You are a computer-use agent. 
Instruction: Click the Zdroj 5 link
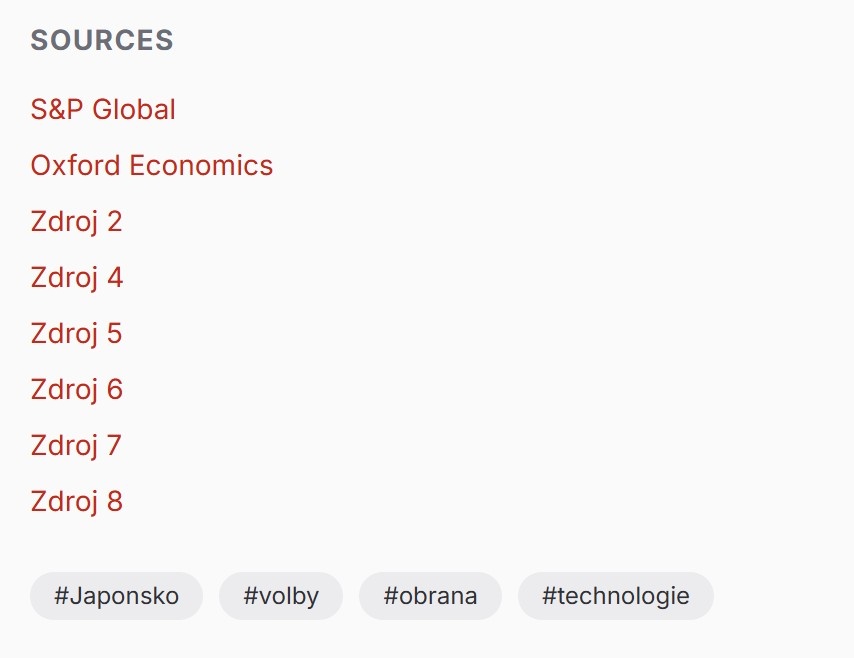coord(76,333)
